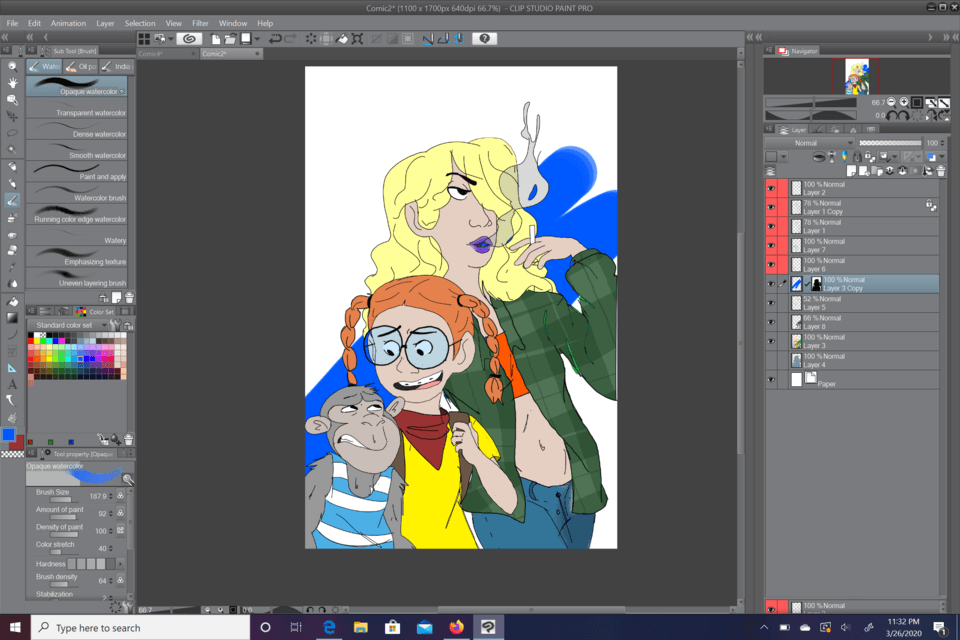Hide Layer 2 using its eye icon
The height and width of the screenshot is (640, 960).
point(771,189)
